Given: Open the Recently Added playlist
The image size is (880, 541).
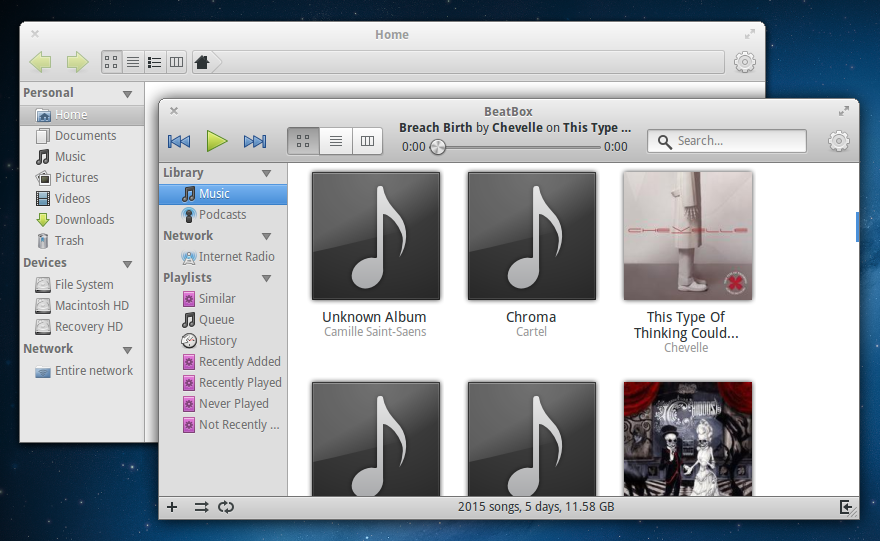Looking at the screenshot, I should 239,362.
